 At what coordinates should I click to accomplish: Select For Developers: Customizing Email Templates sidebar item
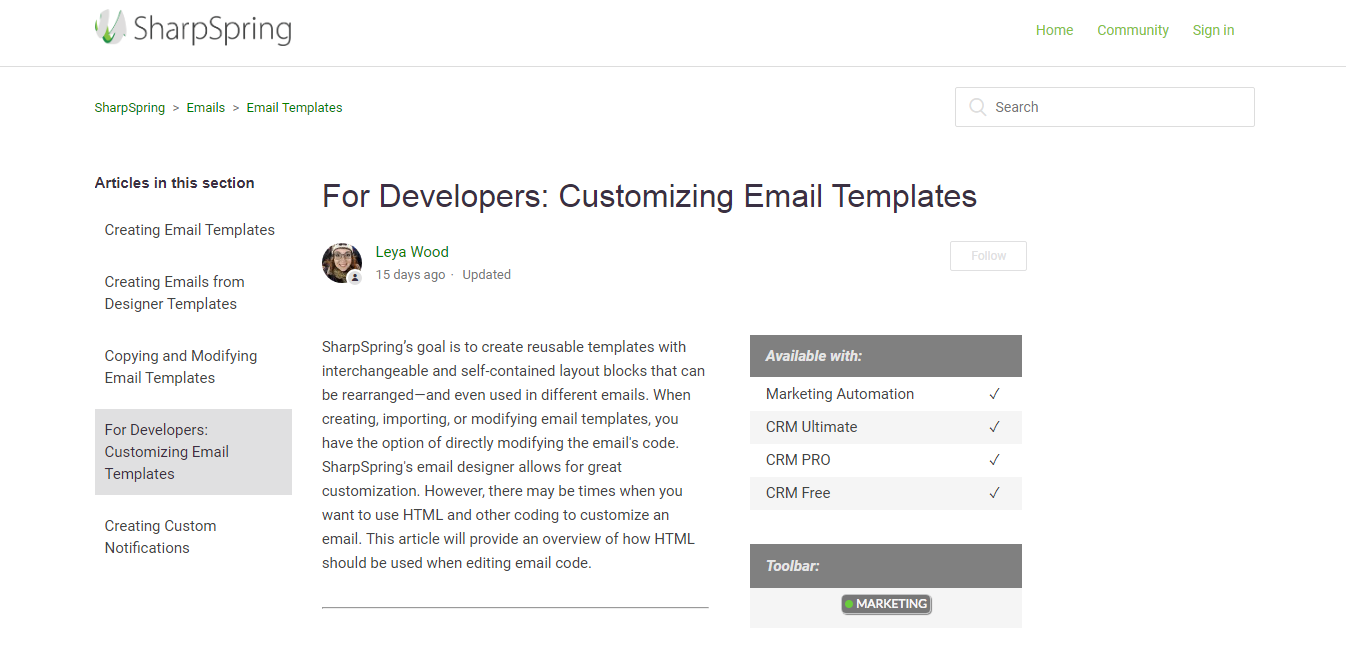193,452
